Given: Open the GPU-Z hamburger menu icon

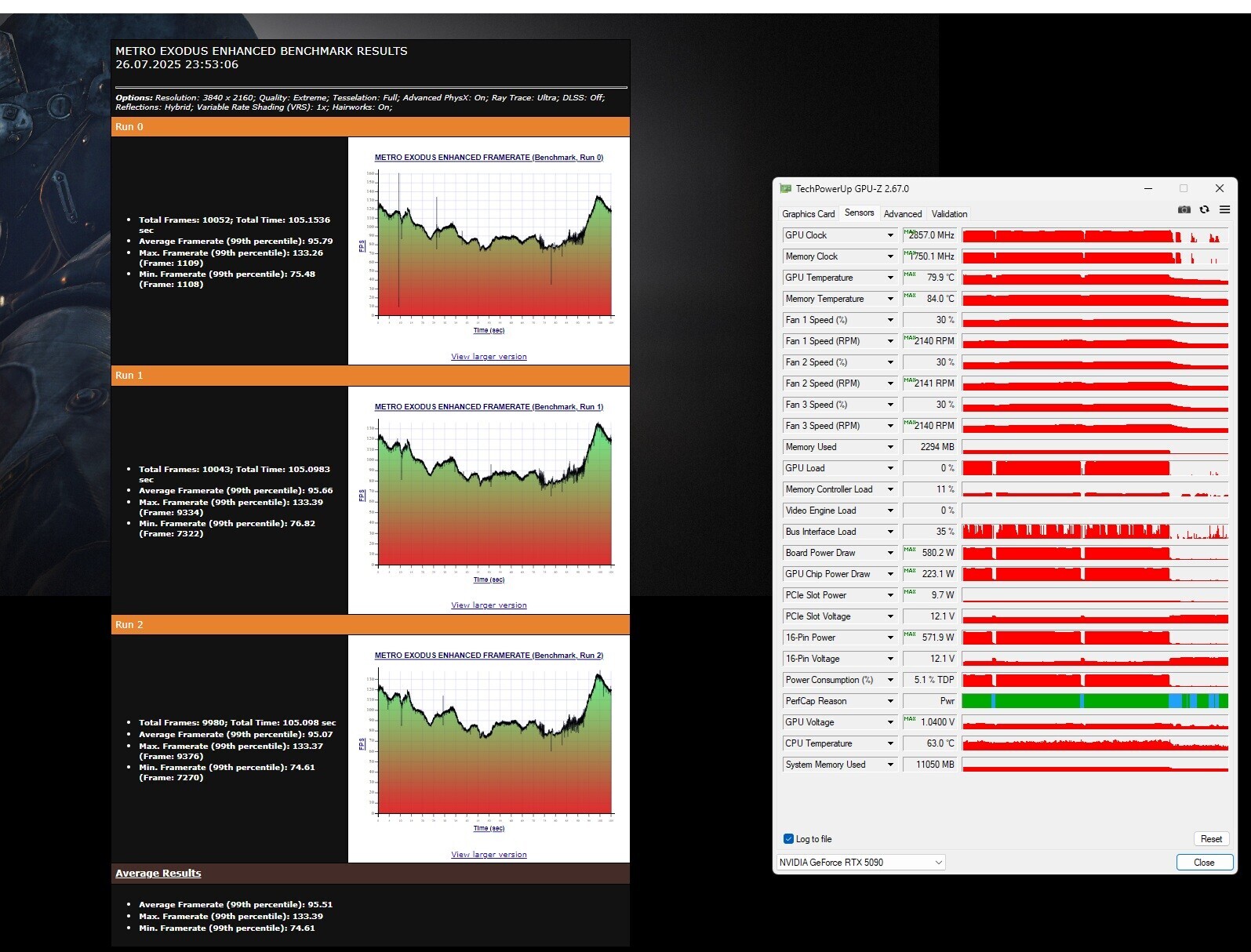Looking at the screenshot, I should (1224, 210).
